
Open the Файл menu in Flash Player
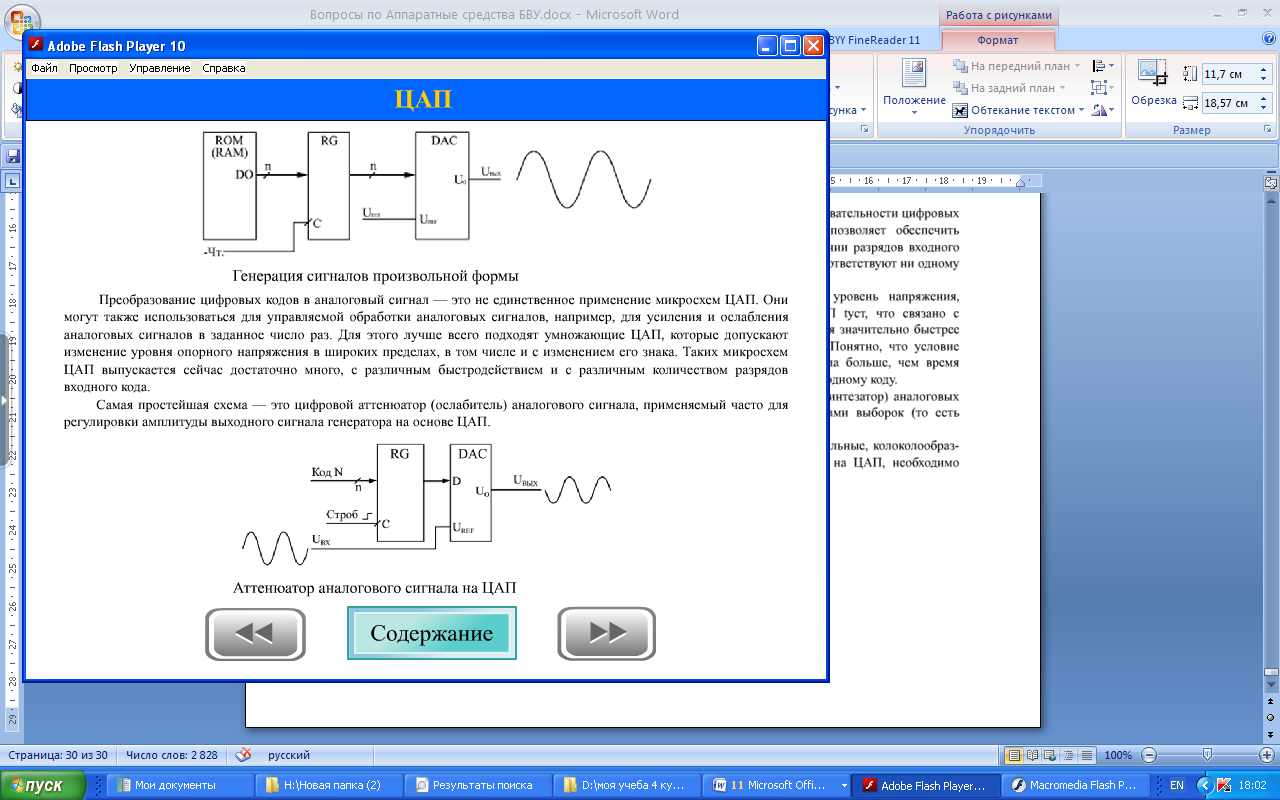tap(44, 68)
